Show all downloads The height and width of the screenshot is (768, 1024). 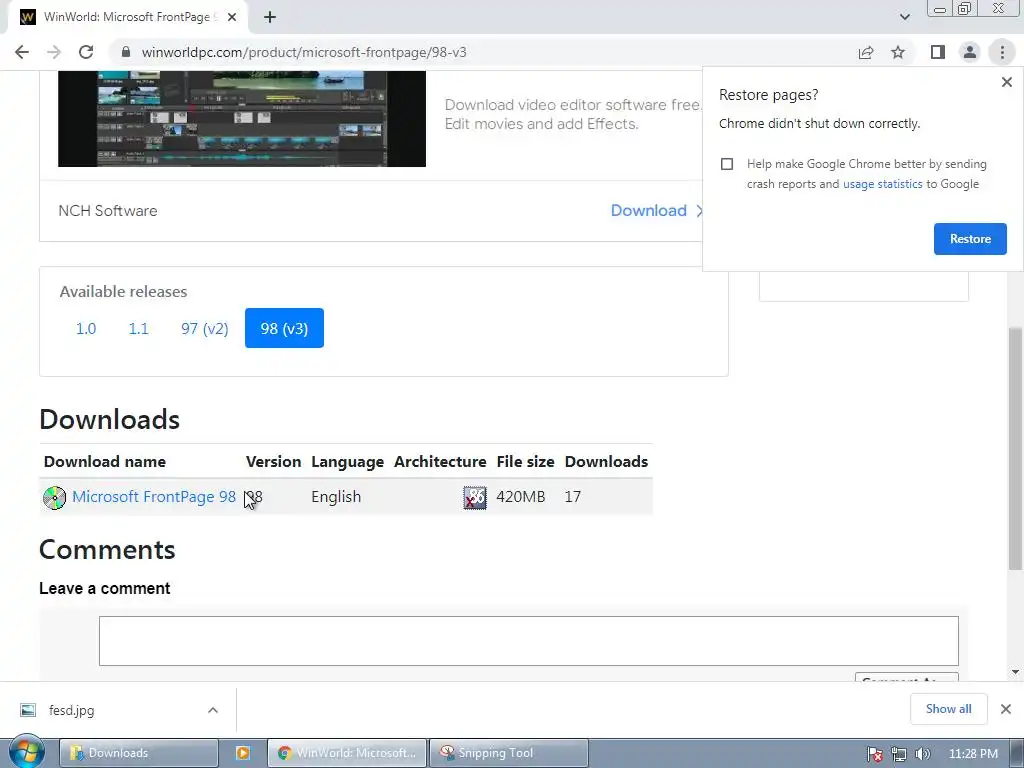tap(948, 709)
